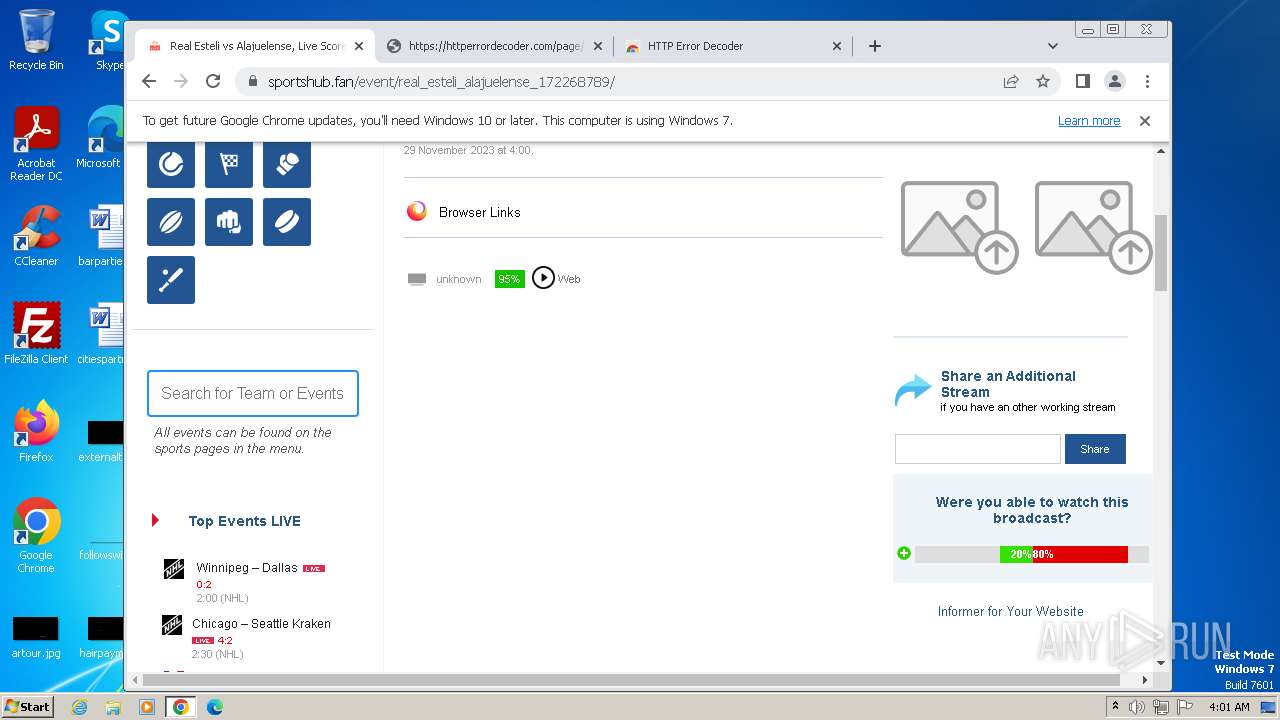Play the Web stream button

(x=543, y=278)
